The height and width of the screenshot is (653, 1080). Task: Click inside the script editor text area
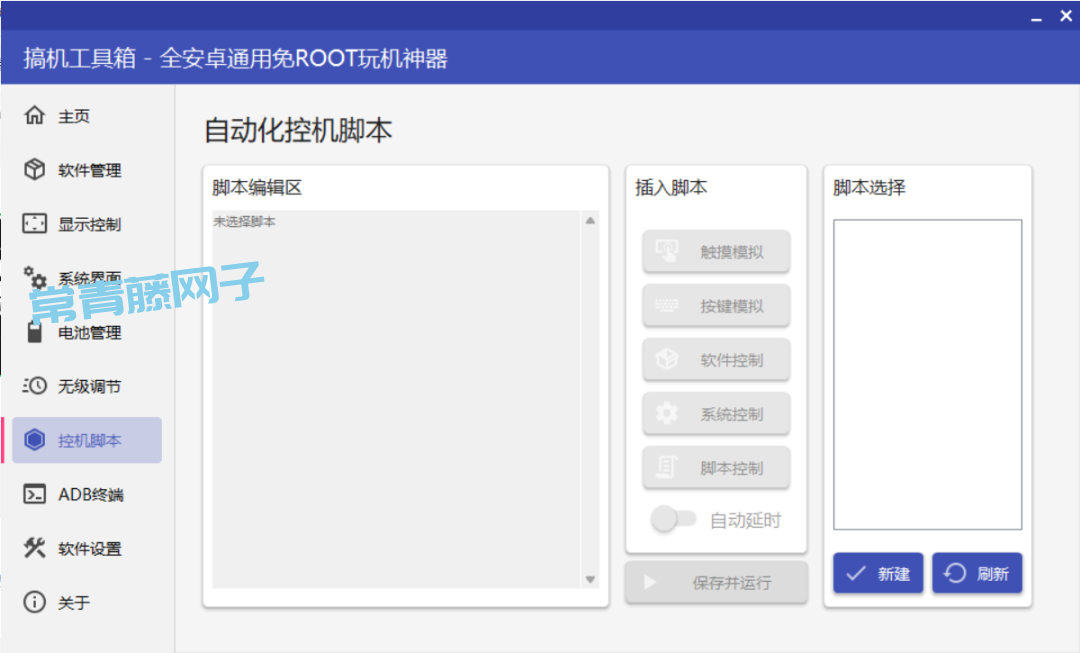click(396, 400)
